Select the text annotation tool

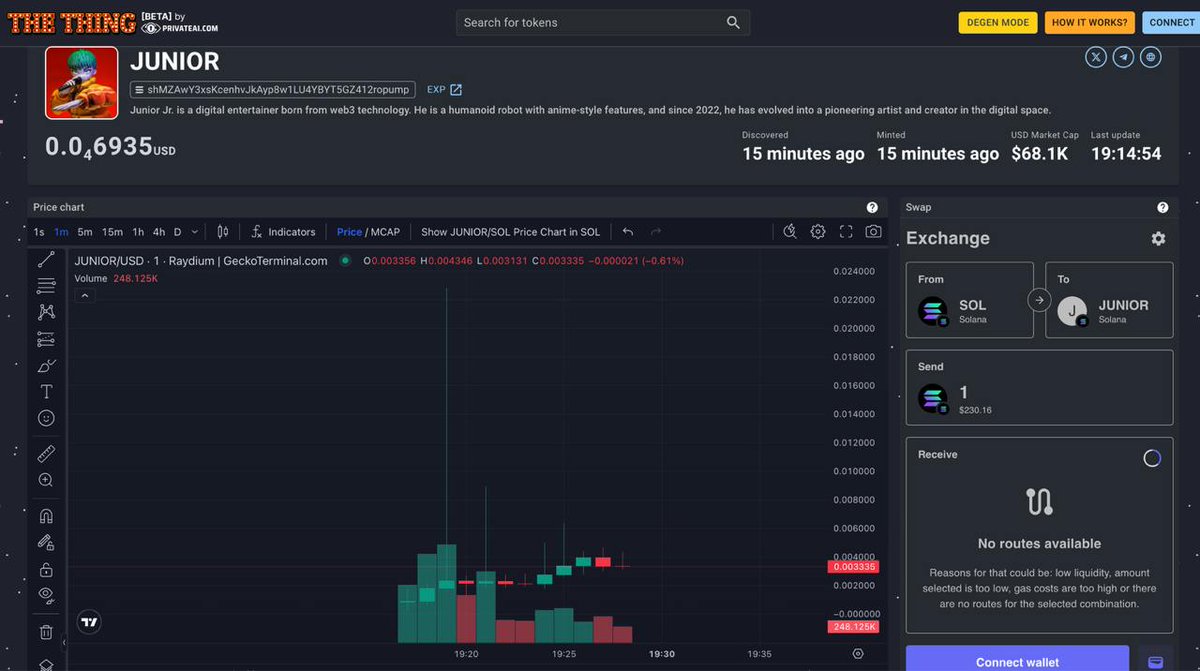click(x=46, y=392)
